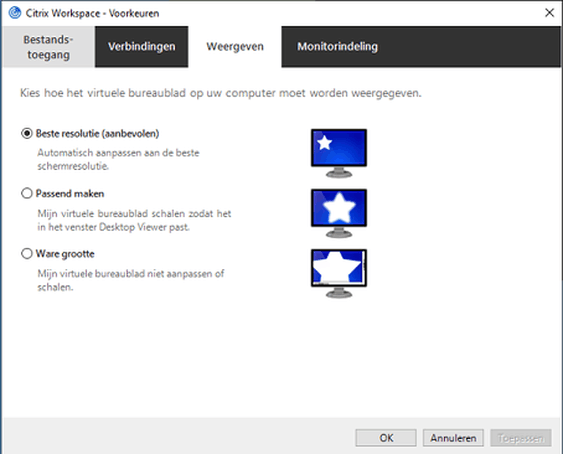Image resolution: width=563 pixels, height=454 pixels.
Task: Click text 'Automatisch aanpassen aan de beste schermresolutie.'
Action: coord(118,159)
